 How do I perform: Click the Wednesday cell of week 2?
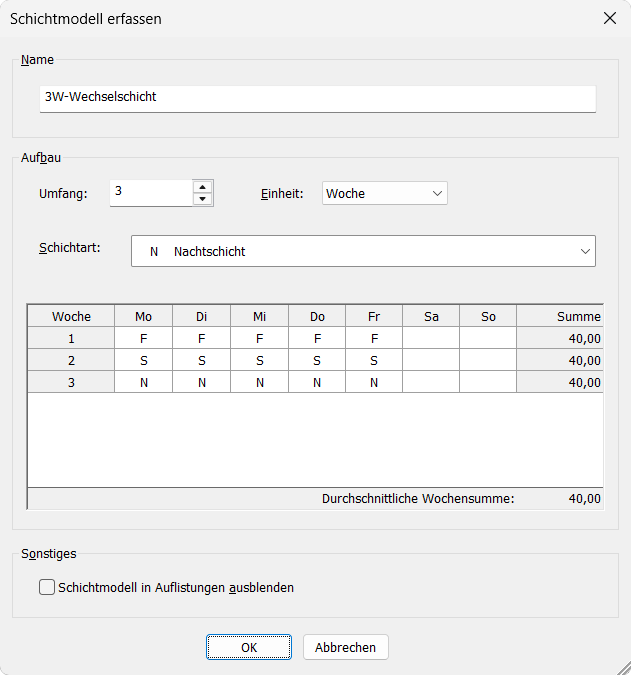pos(260,360)
